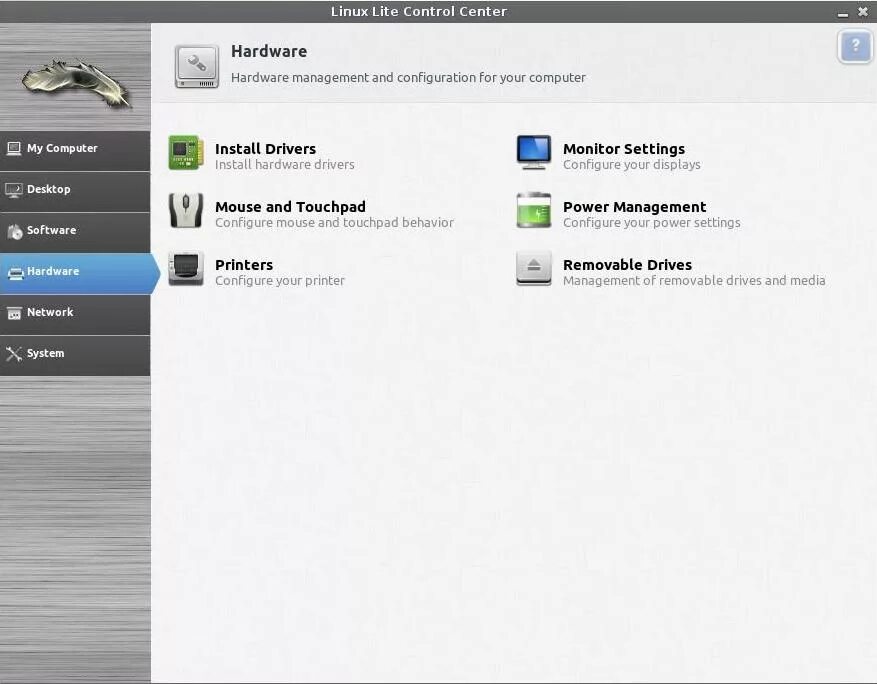The height and width of the screenshot is (684, 877).
Task: Click the Monitor Settings display icon
Action: coord(534,152)
